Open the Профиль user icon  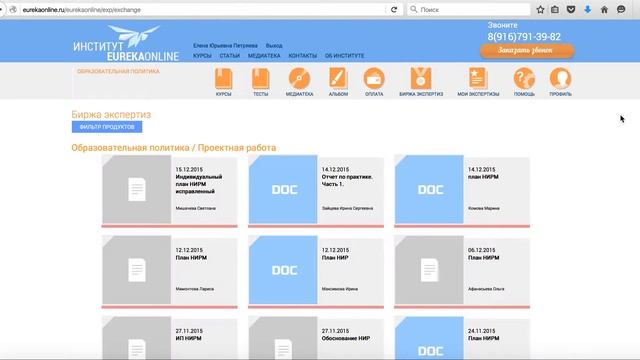(x=560, y=78)
